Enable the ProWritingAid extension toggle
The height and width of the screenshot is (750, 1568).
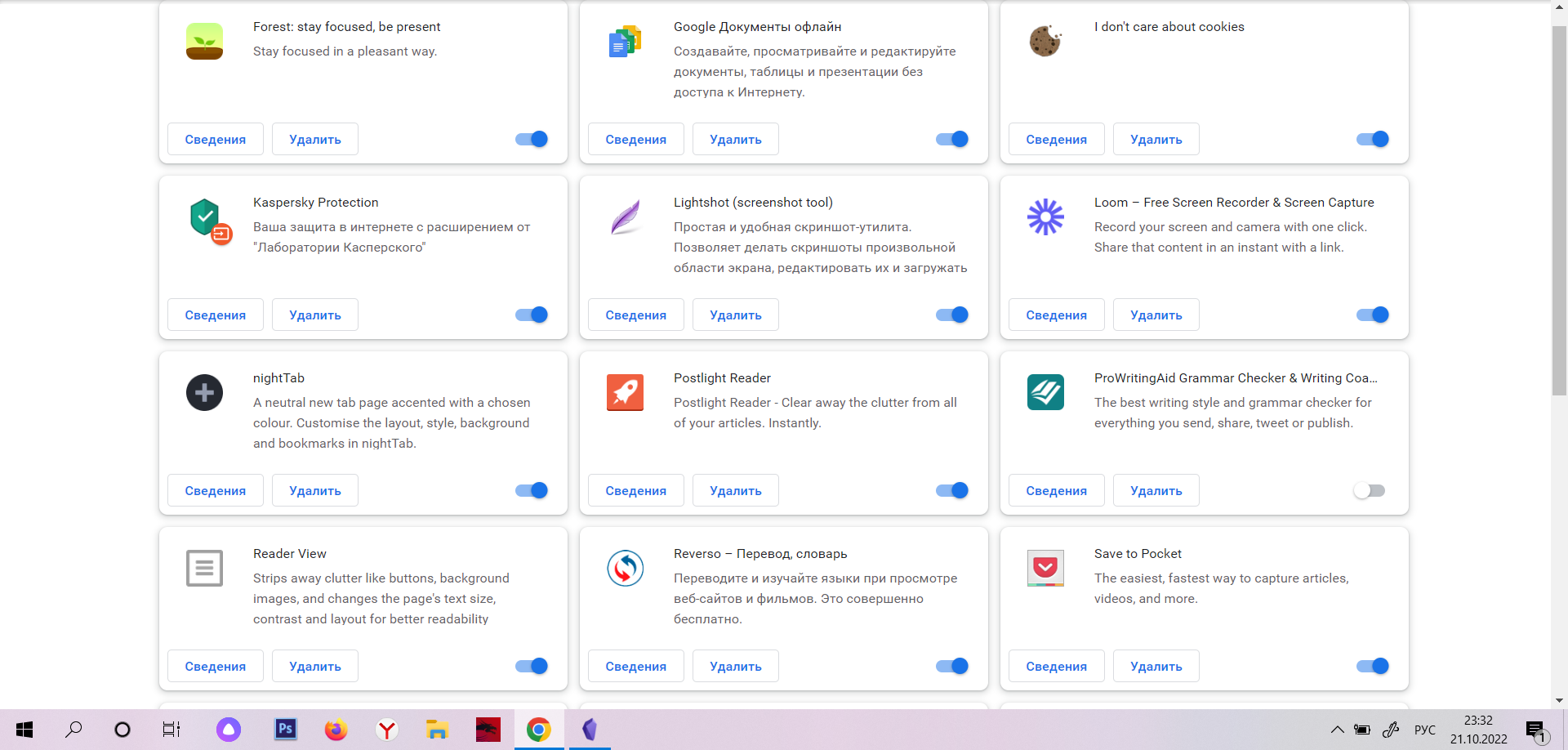point(1370,490)
